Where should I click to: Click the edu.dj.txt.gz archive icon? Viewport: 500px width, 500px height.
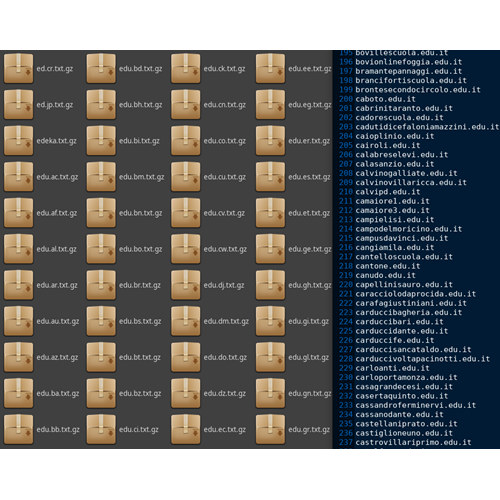(186, 285)
